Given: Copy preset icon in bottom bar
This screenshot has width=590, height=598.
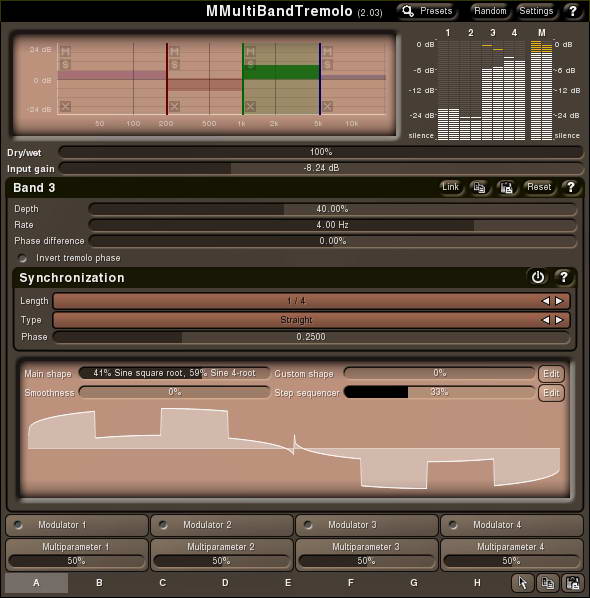Looking at the screenshot, I should pyautogui.click(x=548, y=583).
